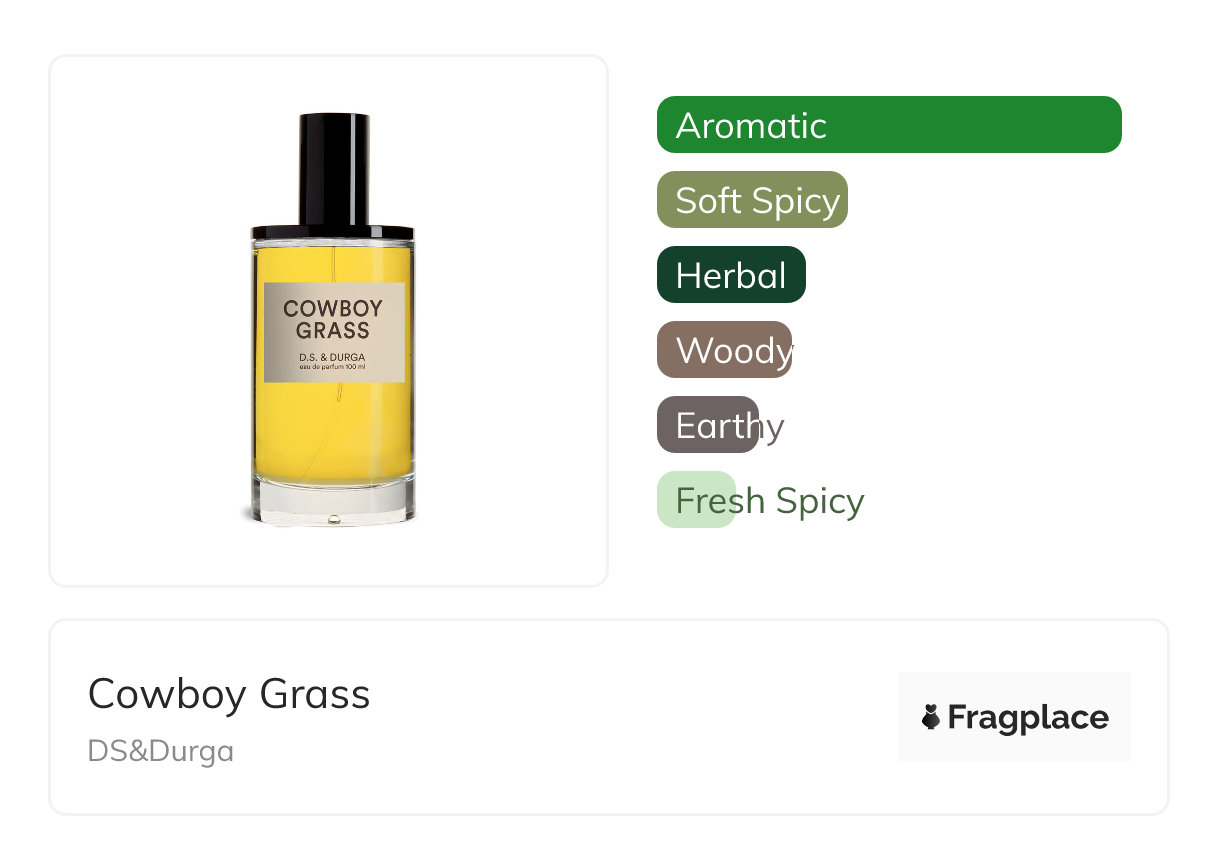This screenshot has height=864, width=1218.
Task: Click the Fresh Spicy text label
Action: click(x=770, y=500)
